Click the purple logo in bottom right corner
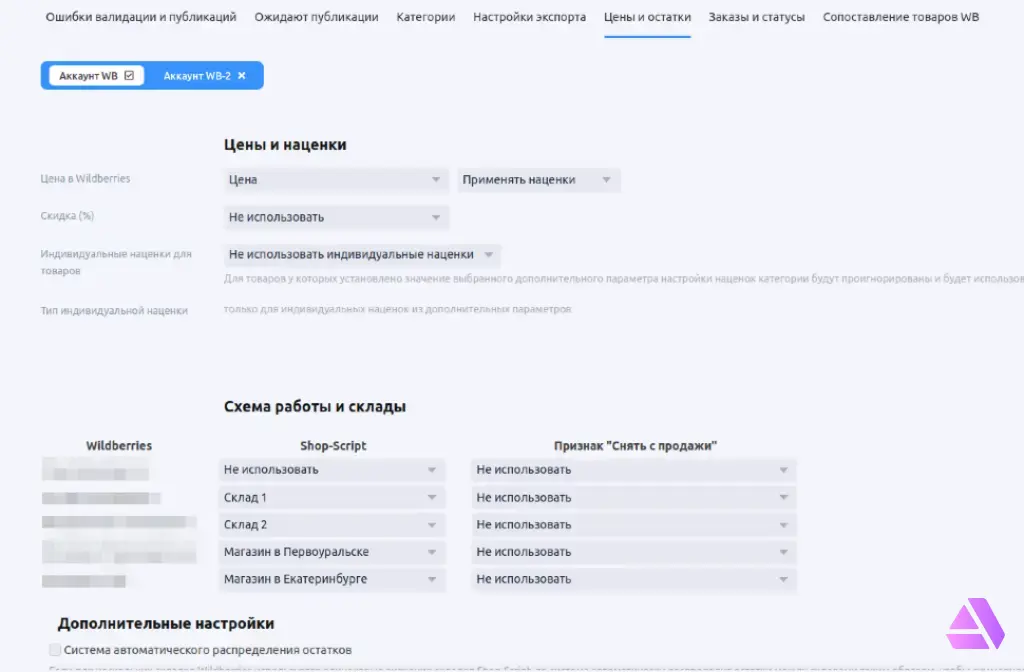Image resolution: width=1024 pixels, height=672 pixels. pyautogui.click(x=975, y=625)
